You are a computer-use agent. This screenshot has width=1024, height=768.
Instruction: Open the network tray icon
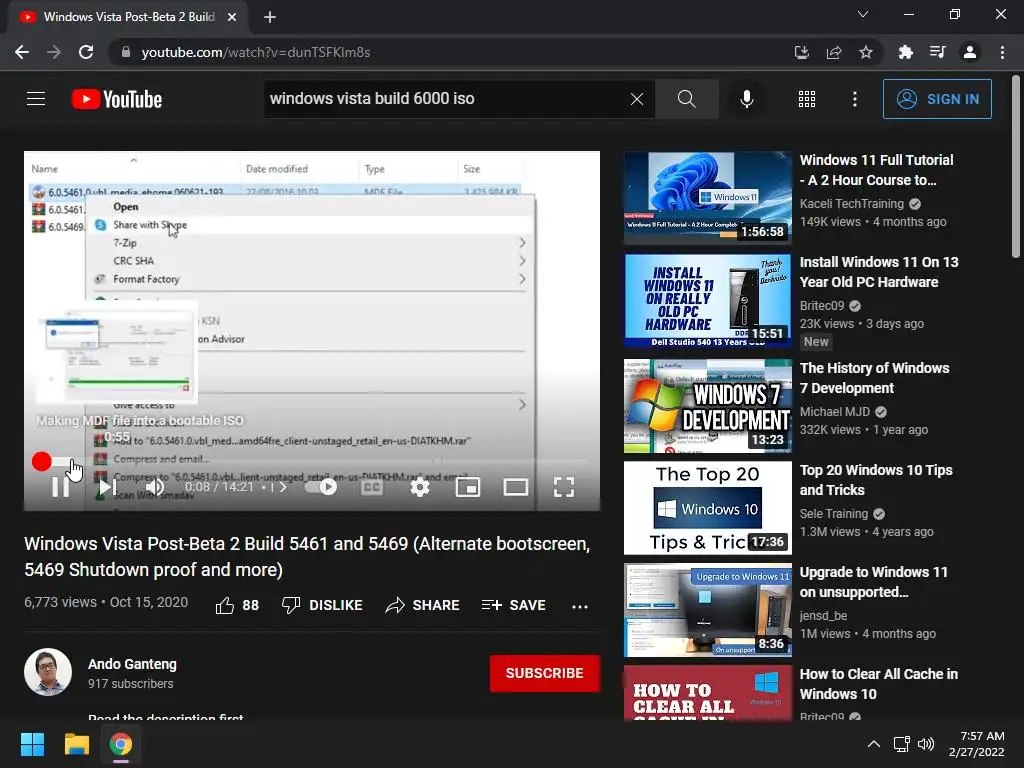pos(902,744)
